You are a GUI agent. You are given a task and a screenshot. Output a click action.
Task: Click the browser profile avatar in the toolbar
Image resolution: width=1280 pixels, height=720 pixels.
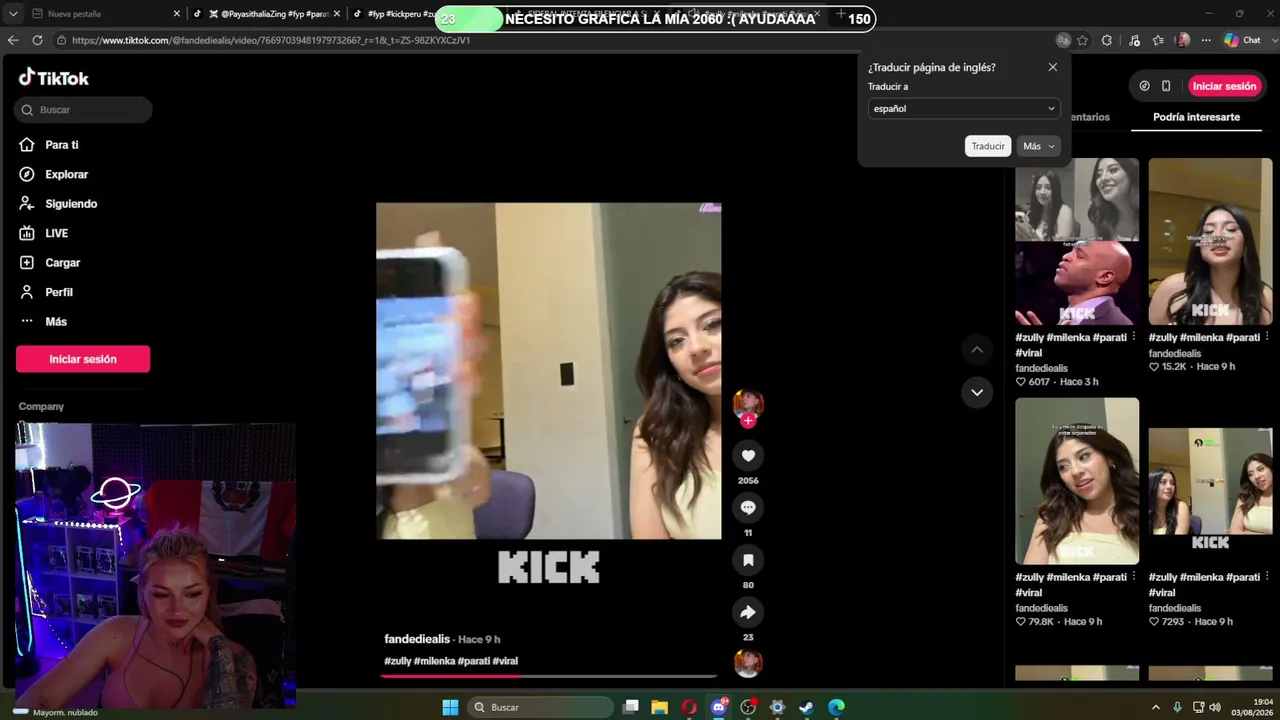pyautogui.click(x=1184, y=40)
